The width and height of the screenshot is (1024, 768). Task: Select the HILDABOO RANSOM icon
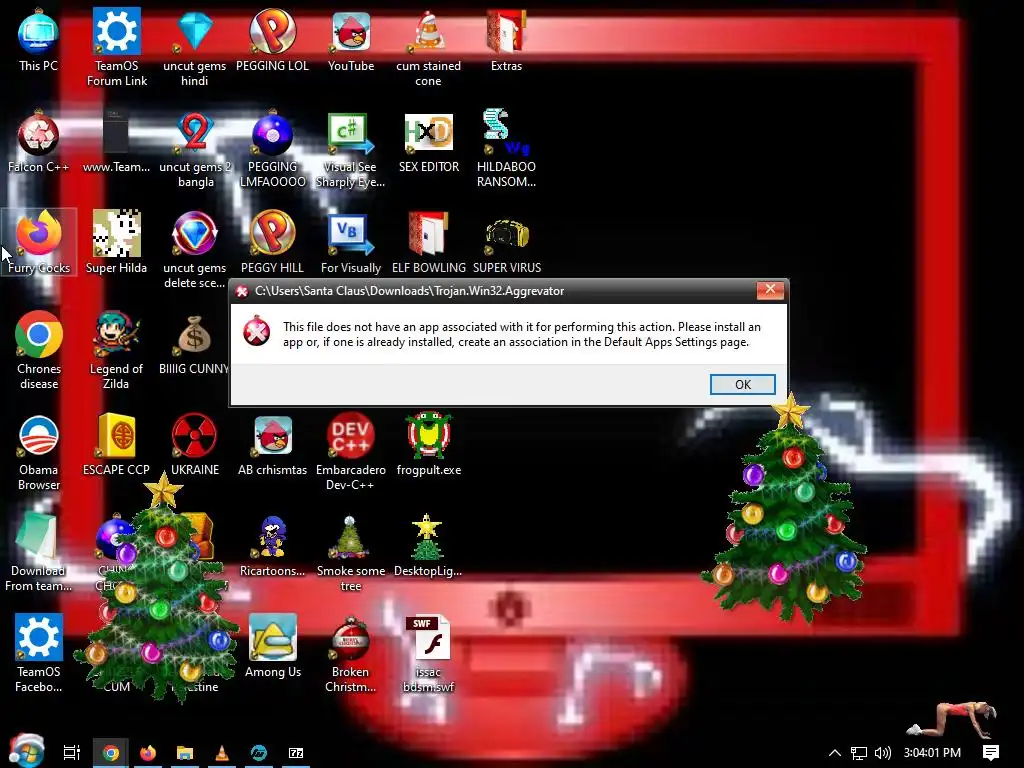click(506, 149)
